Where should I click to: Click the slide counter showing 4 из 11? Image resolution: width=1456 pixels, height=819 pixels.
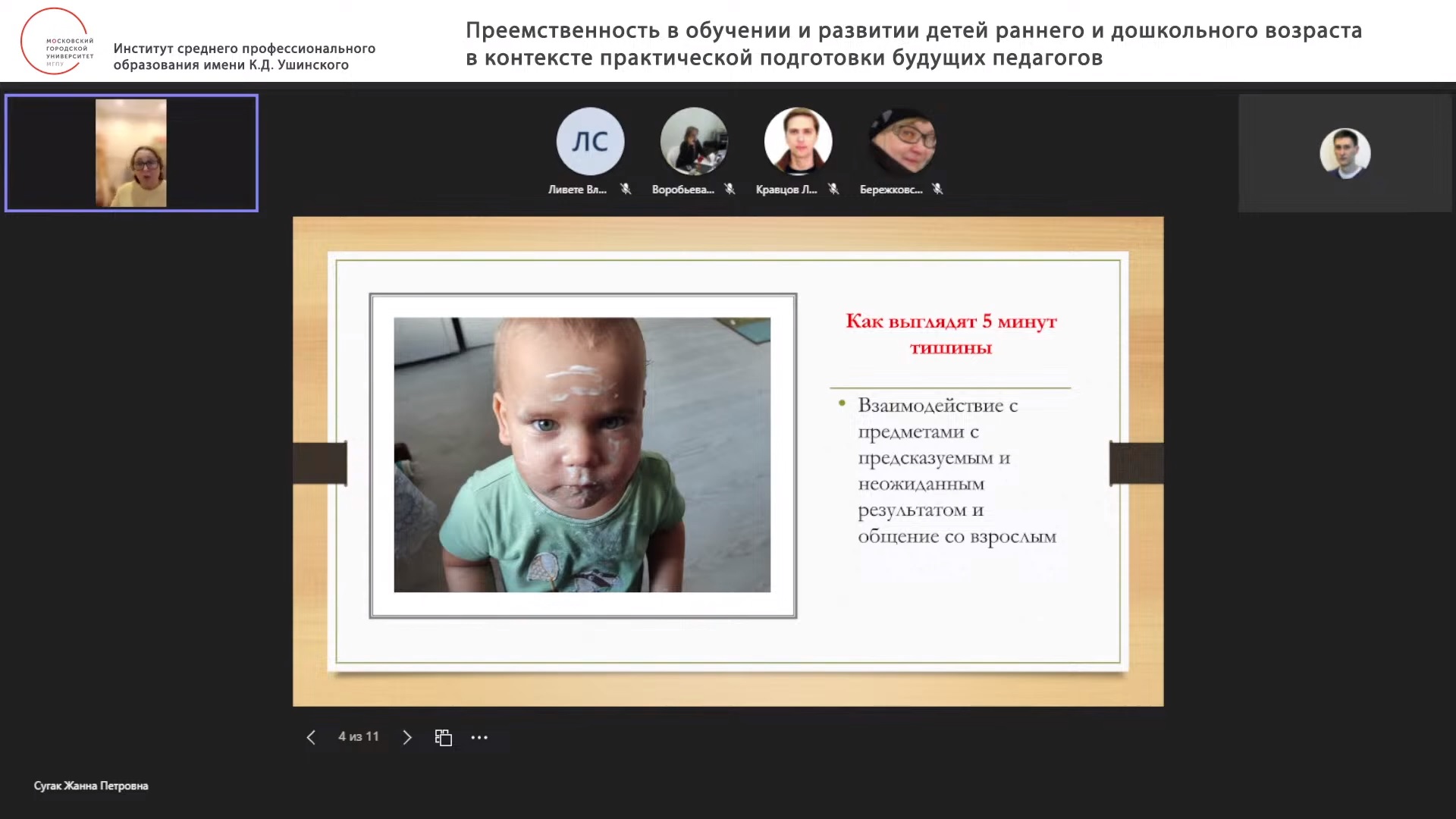[x=357, y=736]
